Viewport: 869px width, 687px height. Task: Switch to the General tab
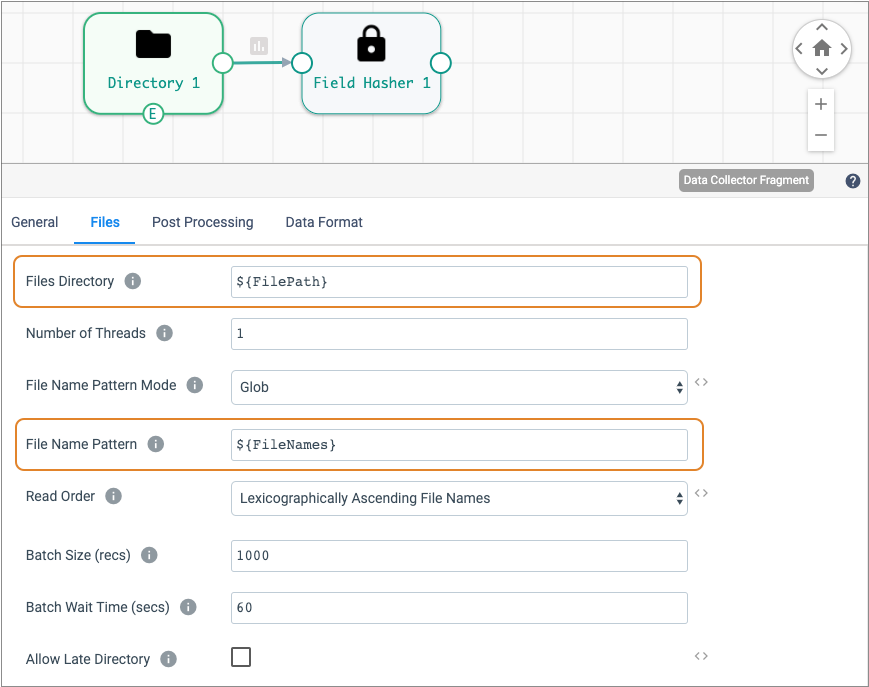tap(35, 222)
